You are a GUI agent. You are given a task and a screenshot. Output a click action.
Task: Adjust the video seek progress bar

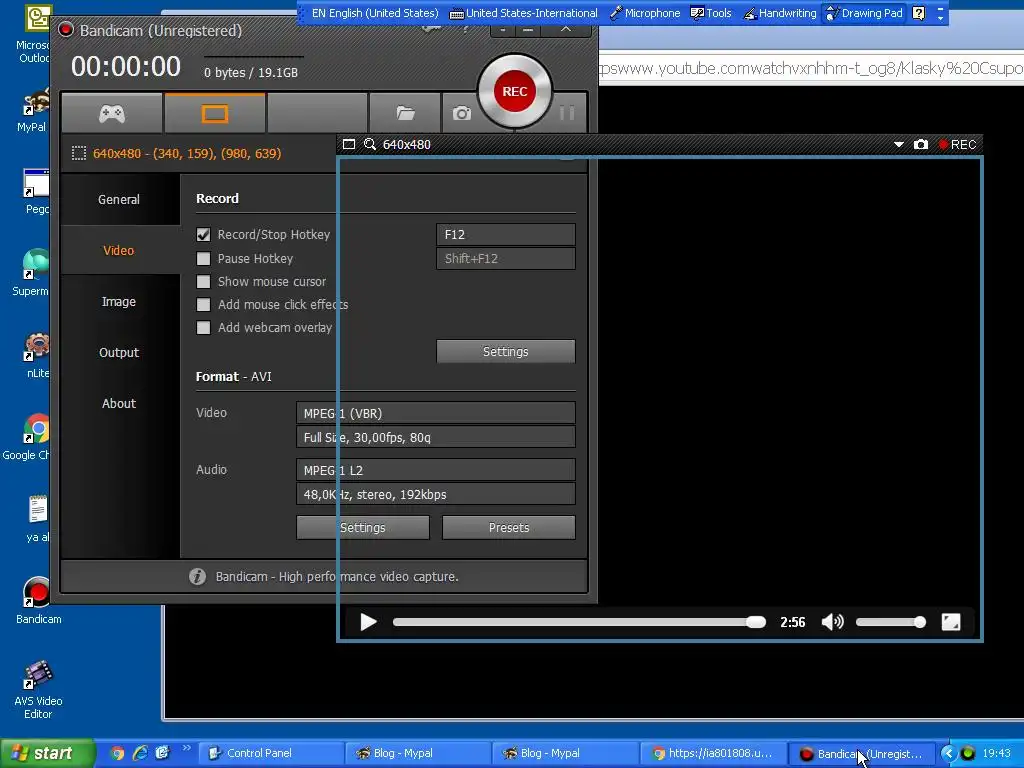[579, 622]
